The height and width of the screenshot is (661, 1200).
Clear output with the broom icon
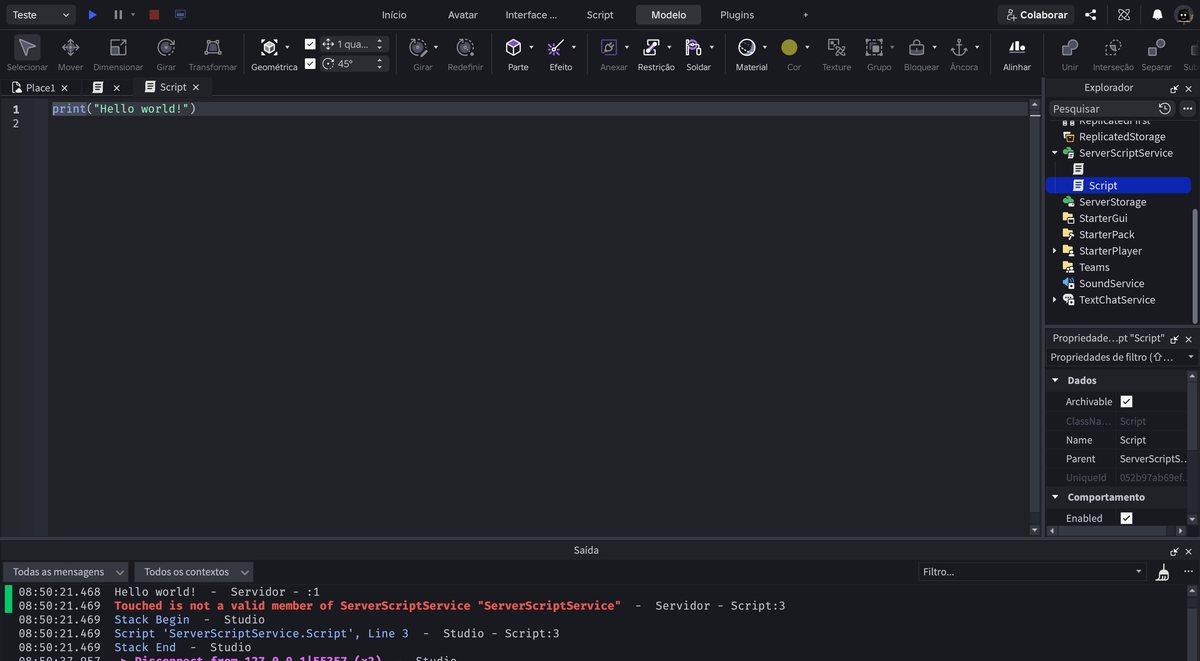pyautogui.click(x=1162, y=572)
